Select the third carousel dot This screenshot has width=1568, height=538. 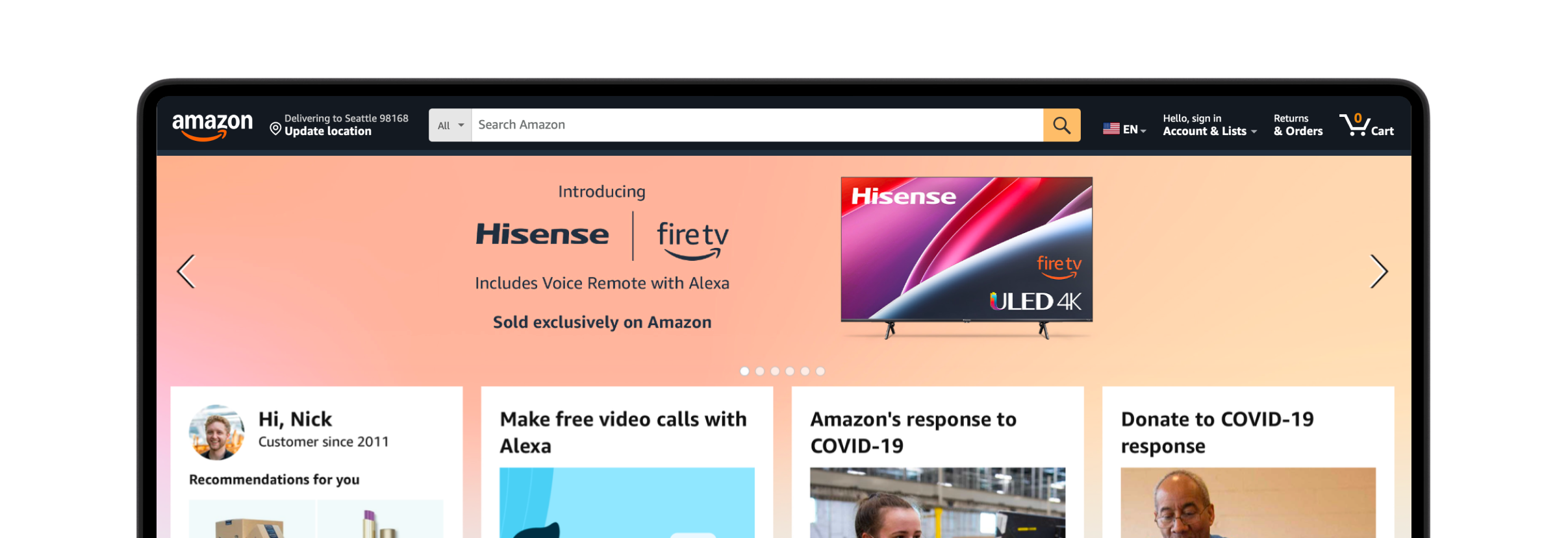[x=775, y=371]
